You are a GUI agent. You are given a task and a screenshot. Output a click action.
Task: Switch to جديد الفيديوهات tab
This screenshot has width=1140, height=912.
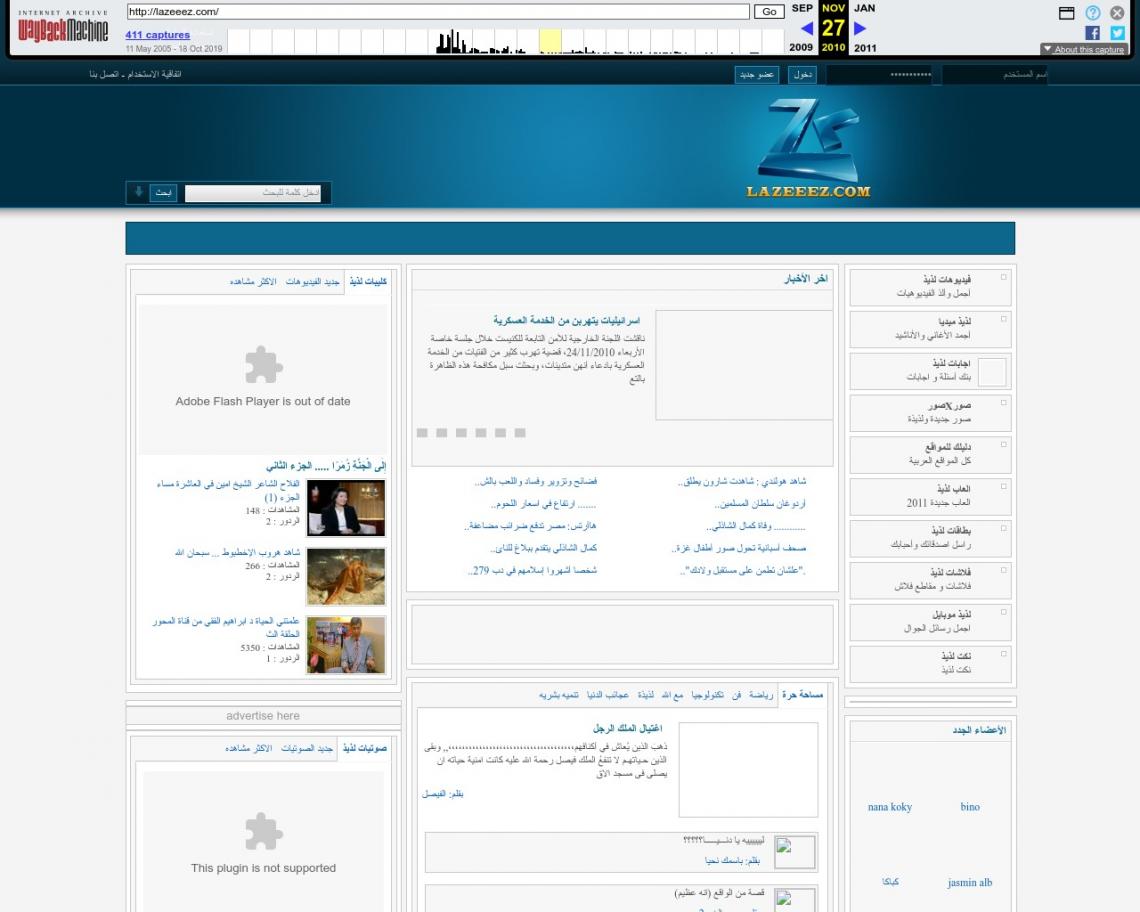click(x=313, y=281)
